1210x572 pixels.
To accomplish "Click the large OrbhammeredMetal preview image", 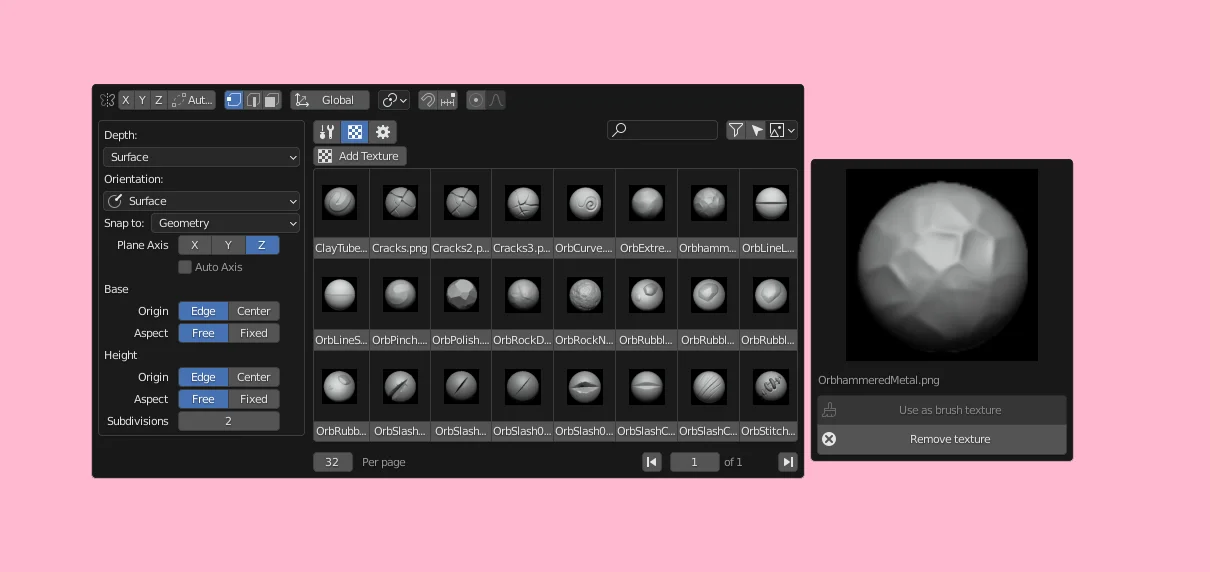I will coord(942,265).
